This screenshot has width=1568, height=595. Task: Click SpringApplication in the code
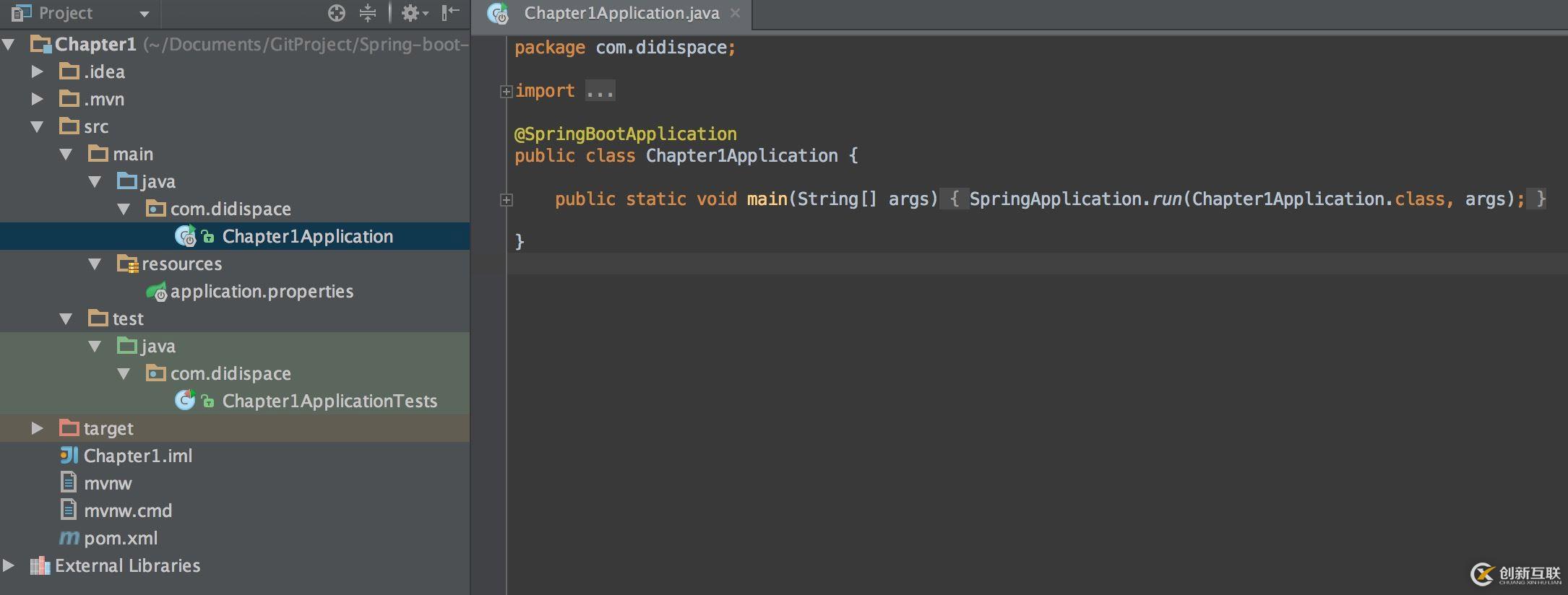point(1056,199)
